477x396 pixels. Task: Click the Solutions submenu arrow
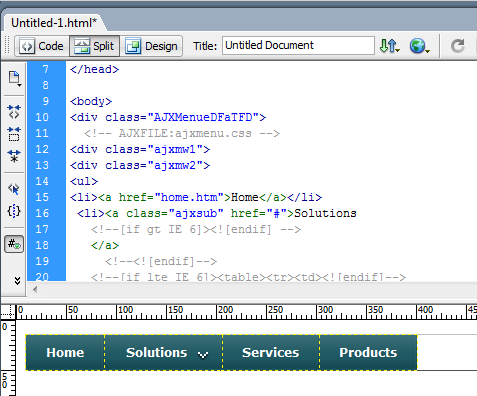(203, 355)
